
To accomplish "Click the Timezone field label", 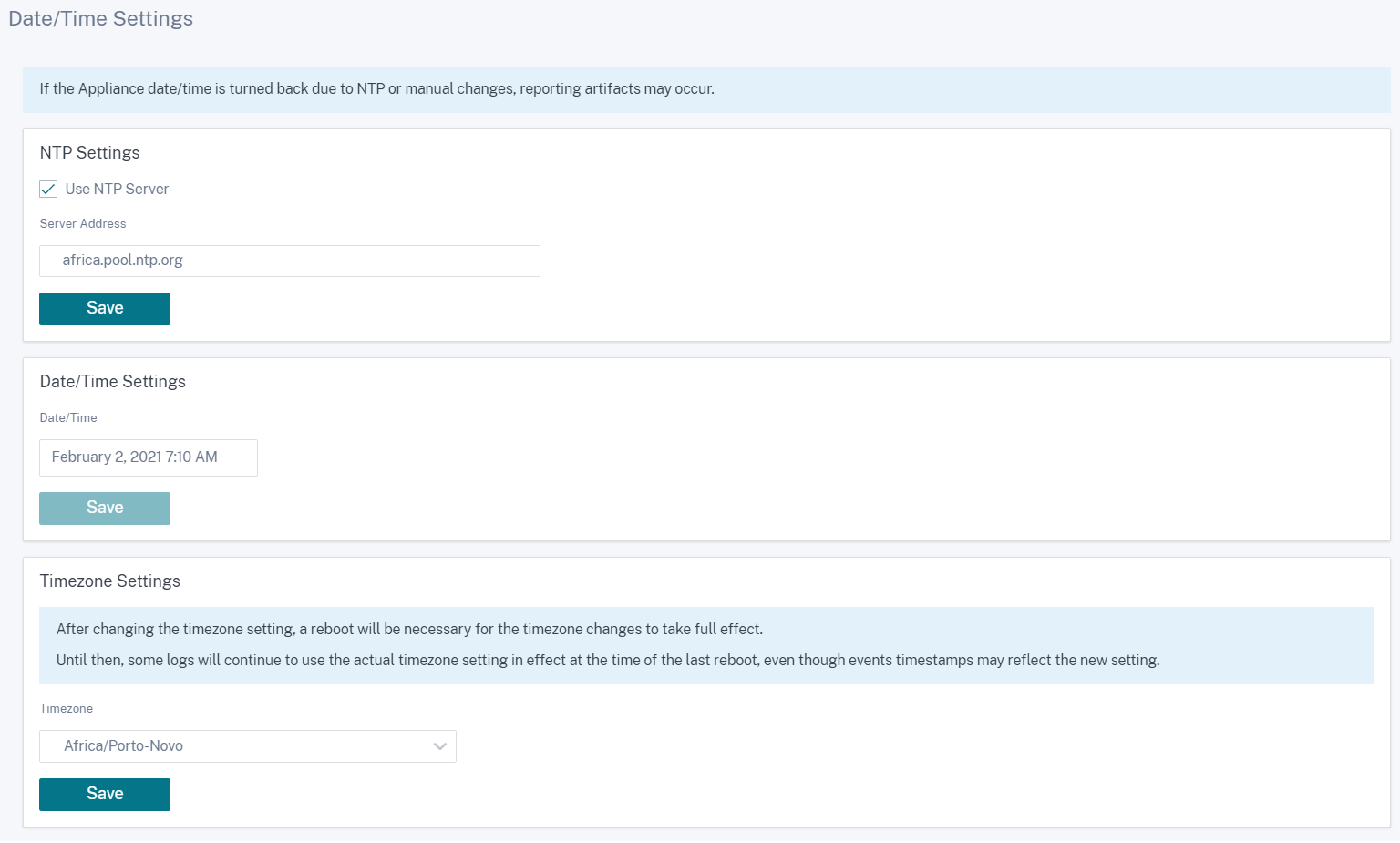I will pos(67,708).
